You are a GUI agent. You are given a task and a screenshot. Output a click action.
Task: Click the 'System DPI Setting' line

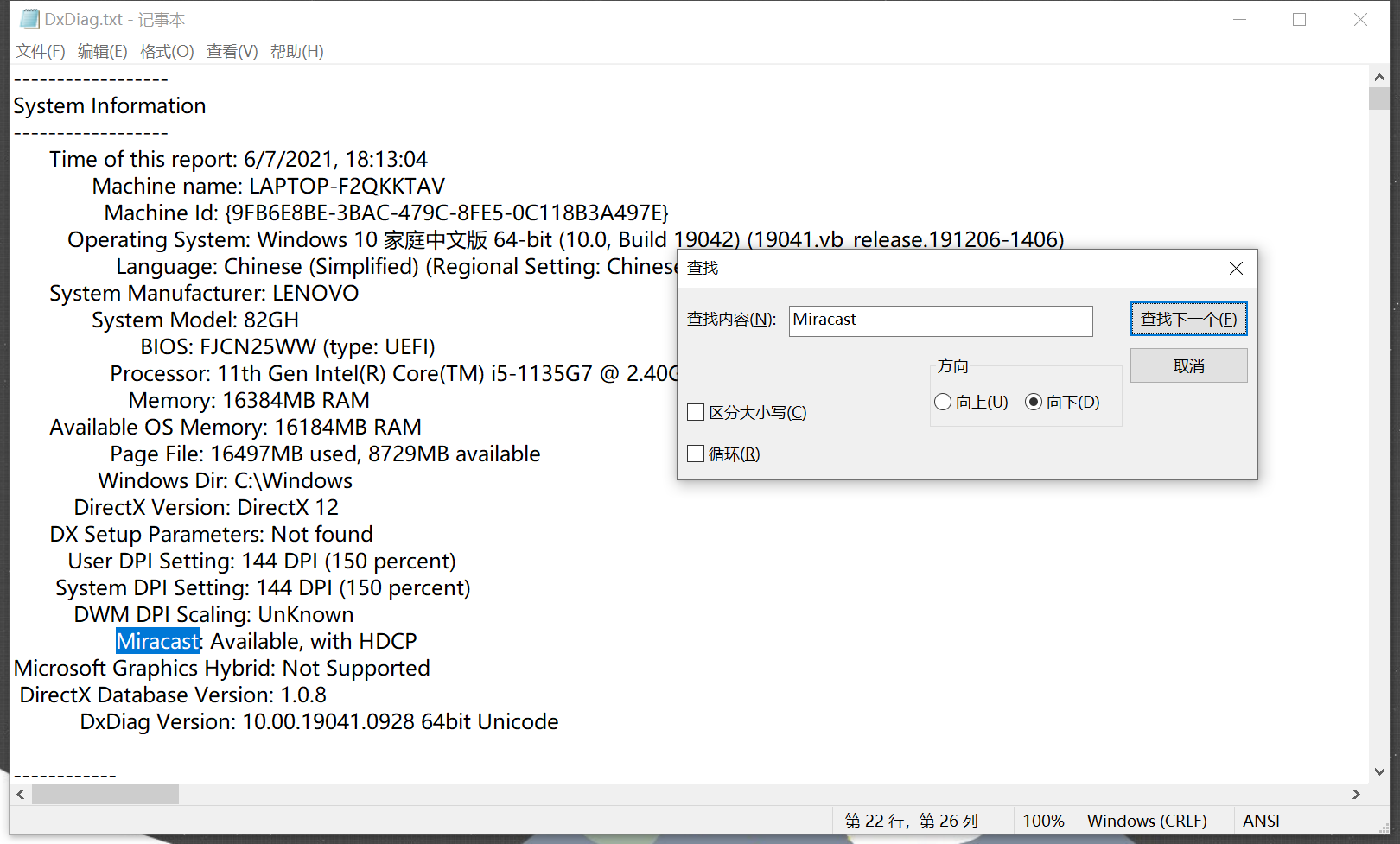[263, 587]
